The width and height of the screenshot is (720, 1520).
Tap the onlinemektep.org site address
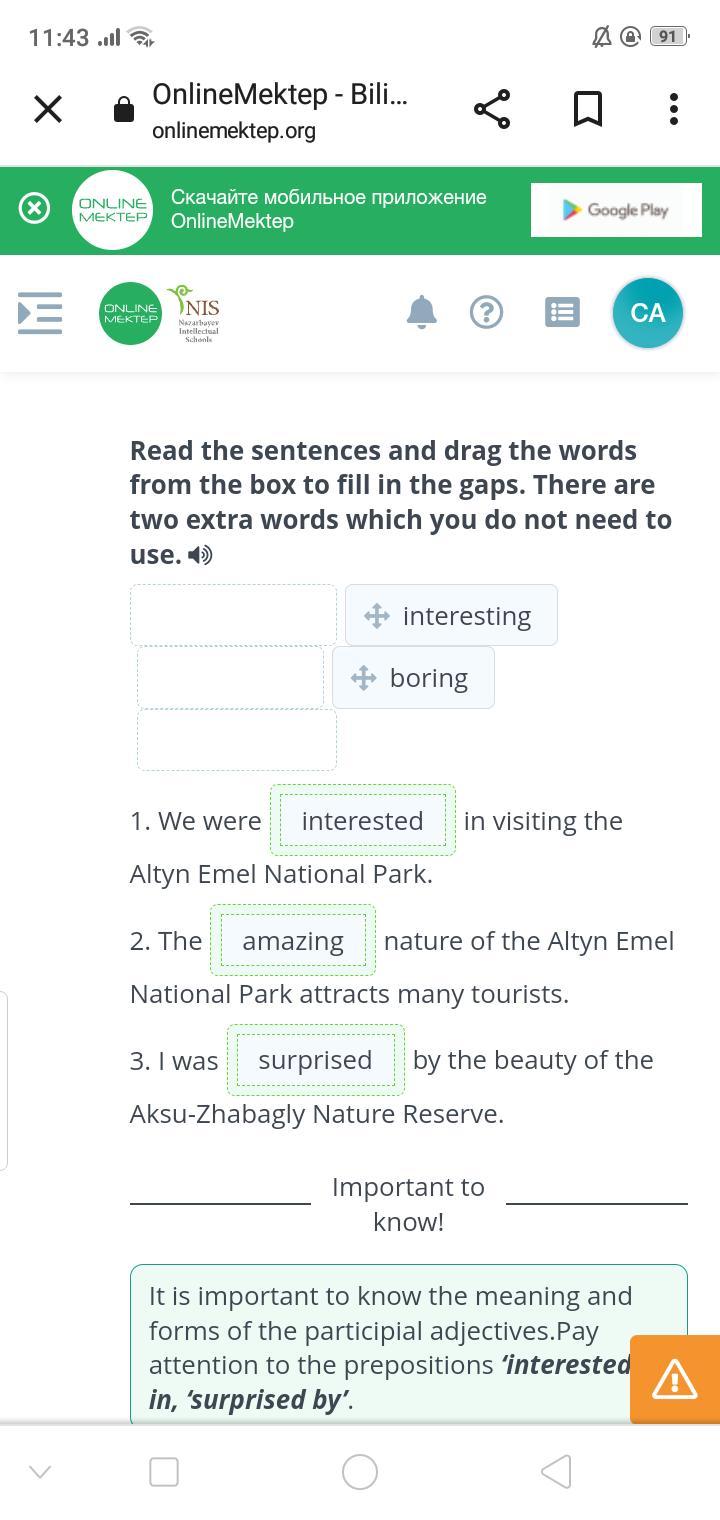click(x=234, y=131)
